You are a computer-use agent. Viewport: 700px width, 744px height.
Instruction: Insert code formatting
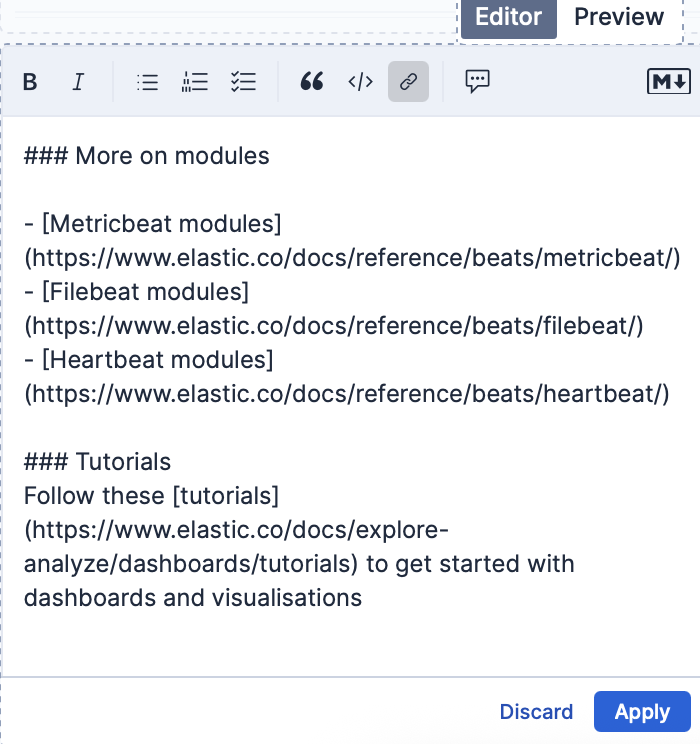[360, 82]
